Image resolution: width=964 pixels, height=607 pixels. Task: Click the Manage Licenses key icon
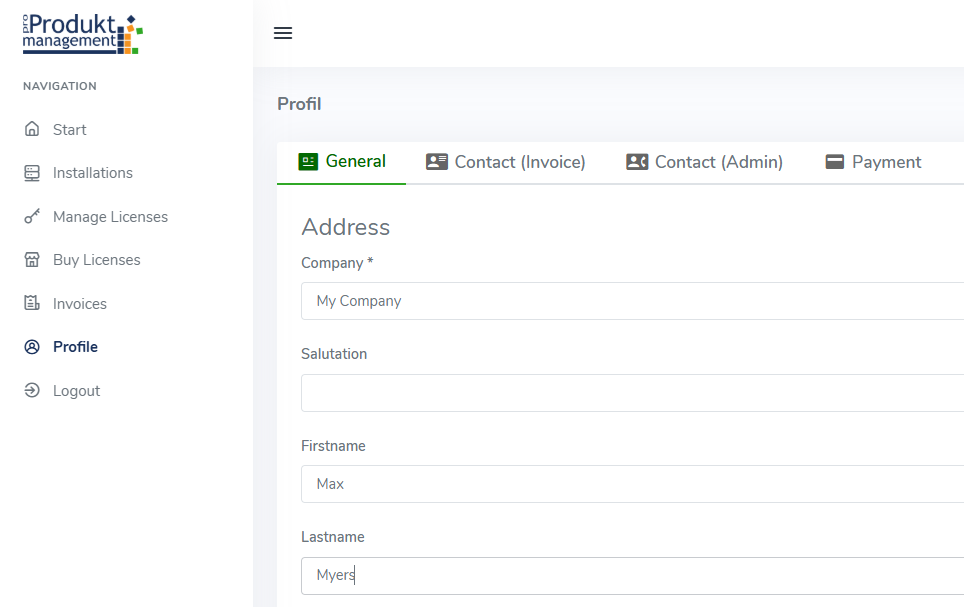pyautogui.click(x=32, y=217)
